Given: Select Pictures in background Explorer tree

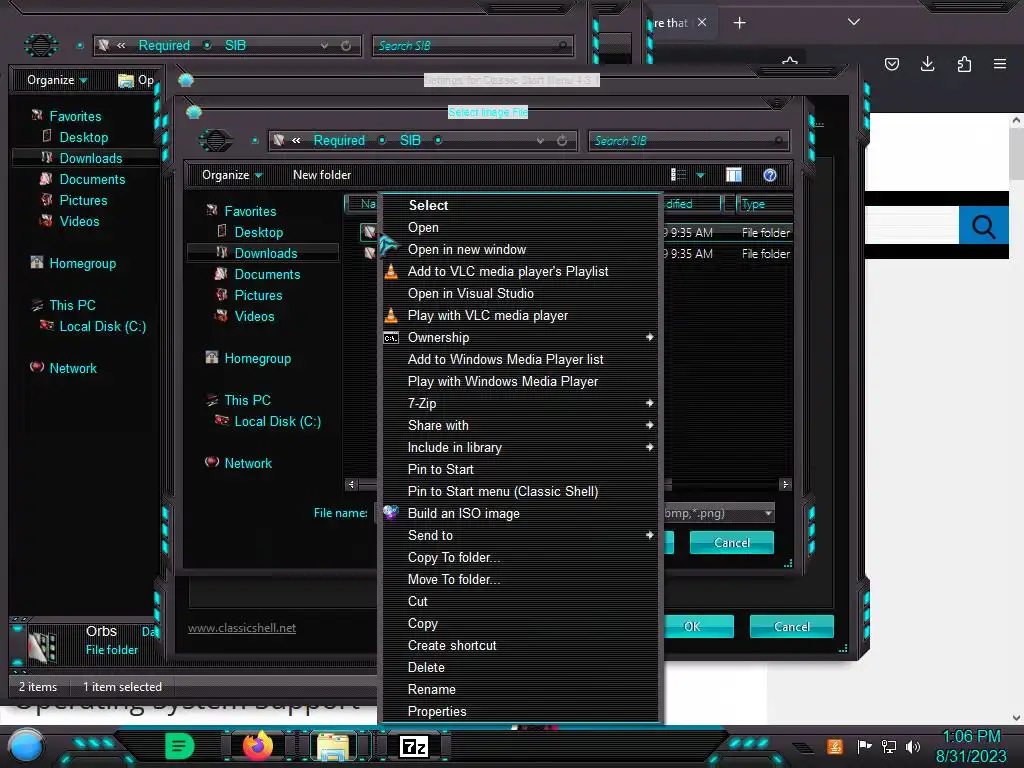Looking at the screenshot, I should [83, 200].
